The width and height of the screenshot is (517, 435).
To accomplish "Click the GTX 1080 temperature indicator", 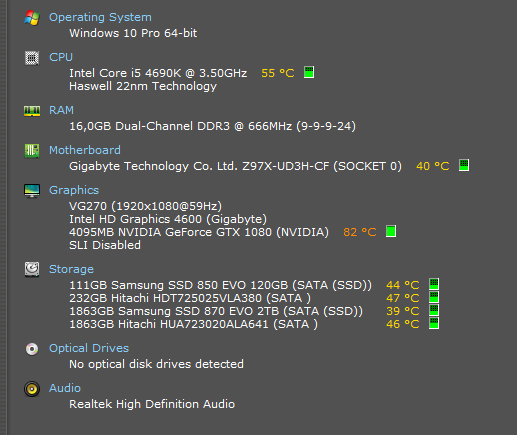I will (x=391, y=231).
